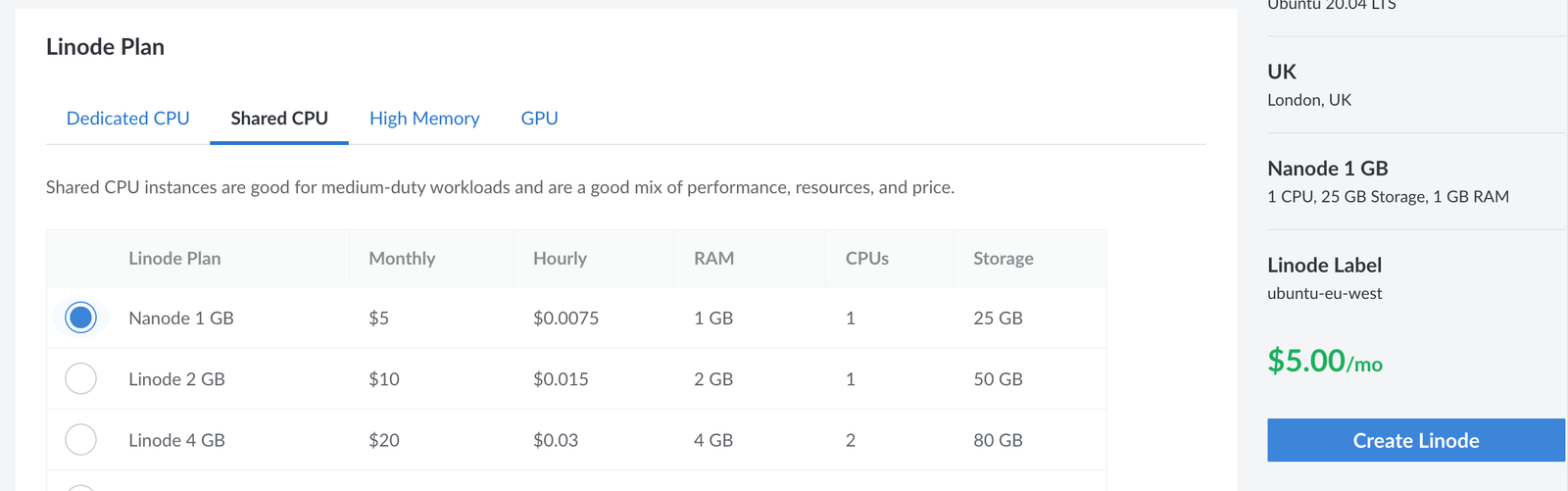Click the Linode Label summary heading
1568x491 pixels.
pos(1324,266)
